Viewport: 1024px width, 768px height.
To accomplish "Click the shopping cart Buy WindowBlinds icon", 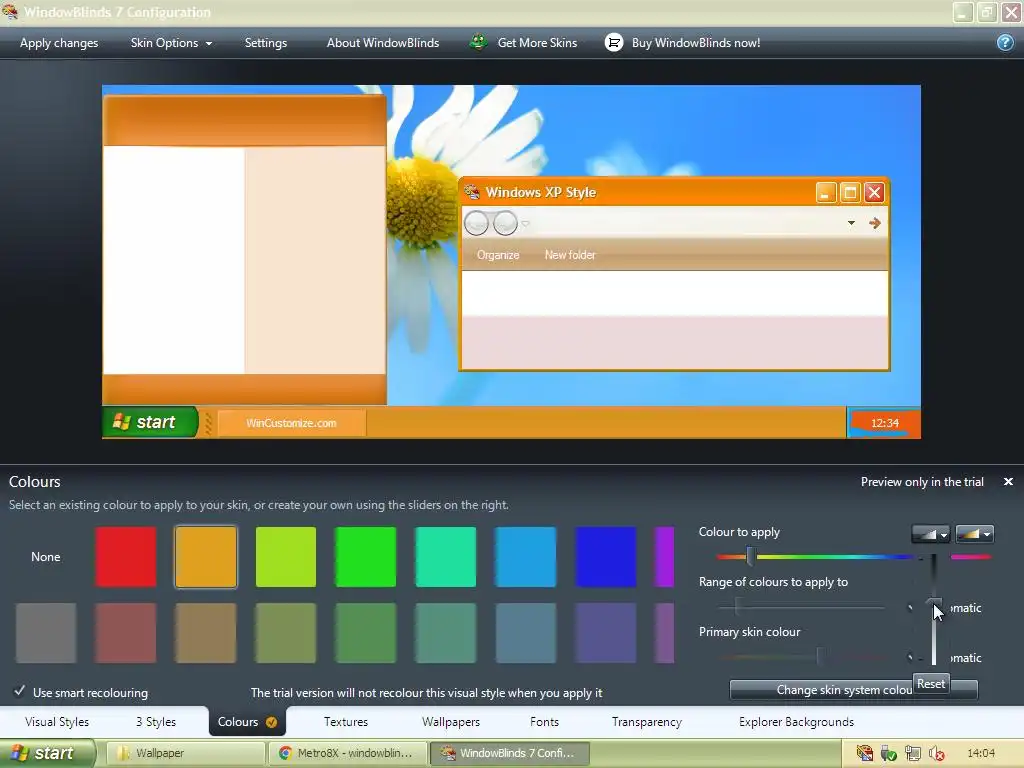I will pos(614,42).
